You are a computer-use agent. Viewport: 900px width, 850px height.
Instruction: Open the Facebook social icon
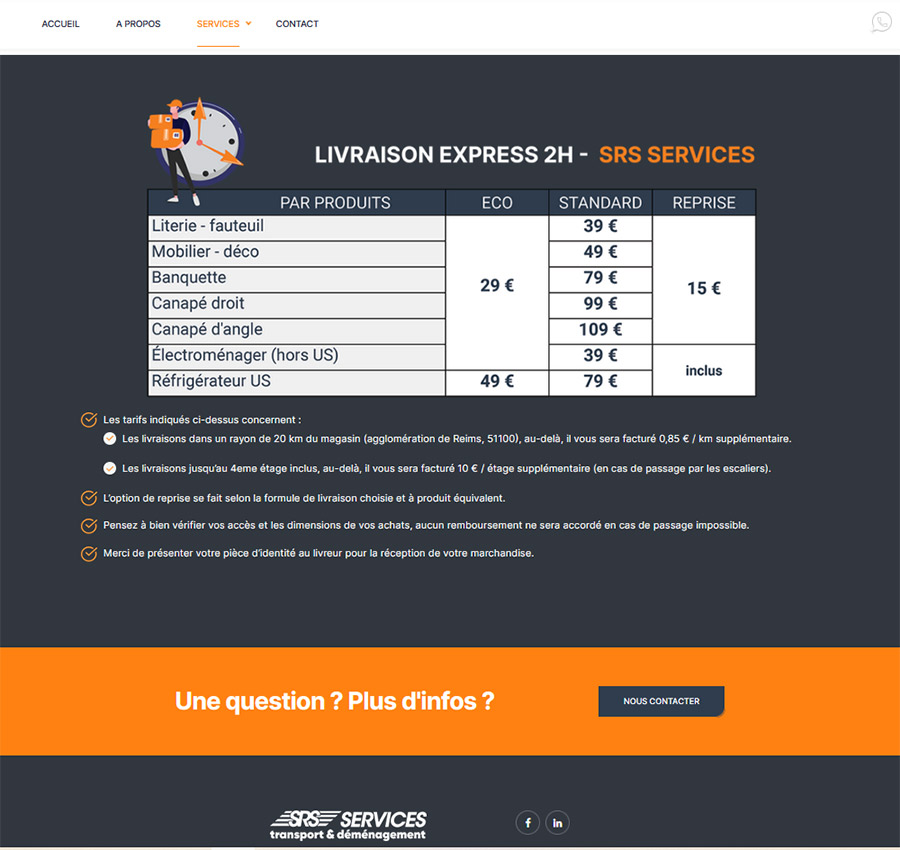coord(527,822)
